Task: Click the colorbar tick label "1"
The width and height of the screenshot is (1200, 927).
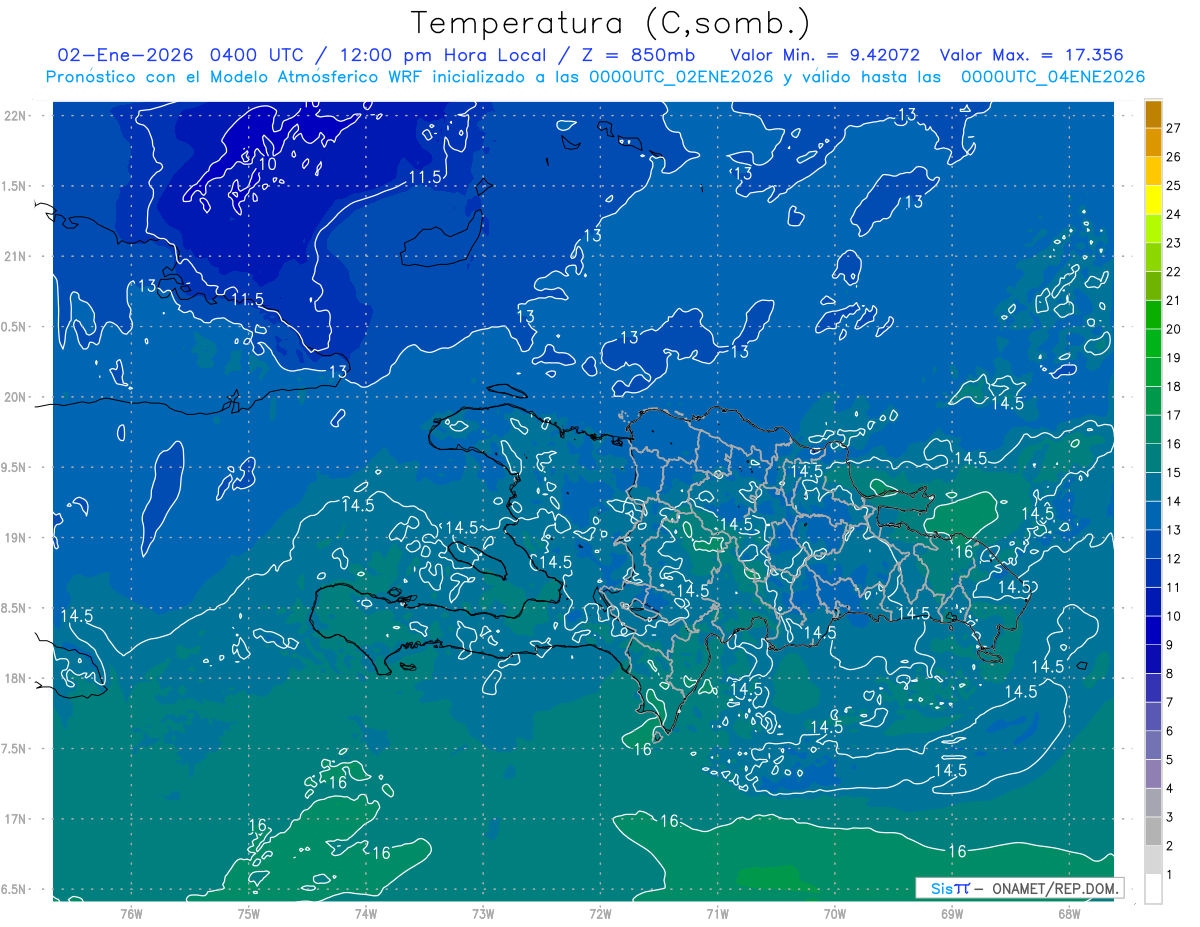Action: coord(1169,875)
